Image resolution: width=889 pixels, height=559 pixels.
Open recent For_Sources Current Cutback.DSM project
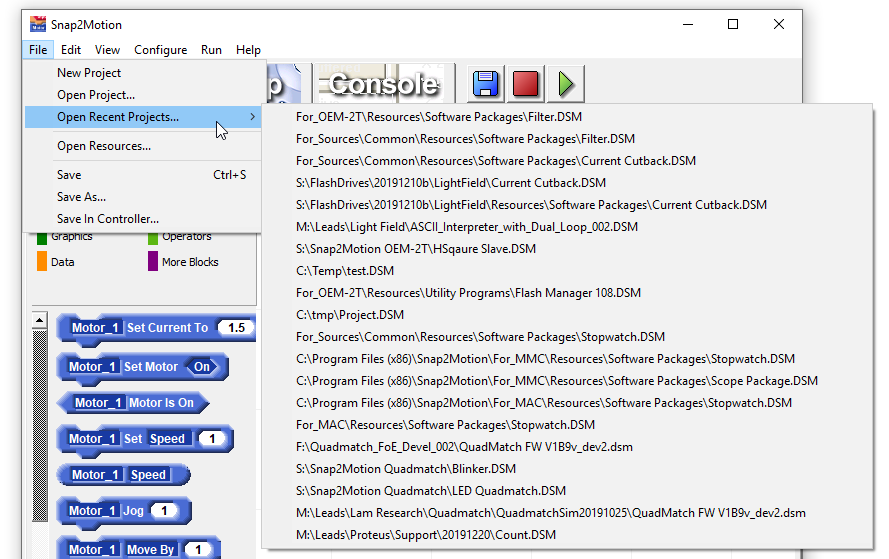[567, 161]
